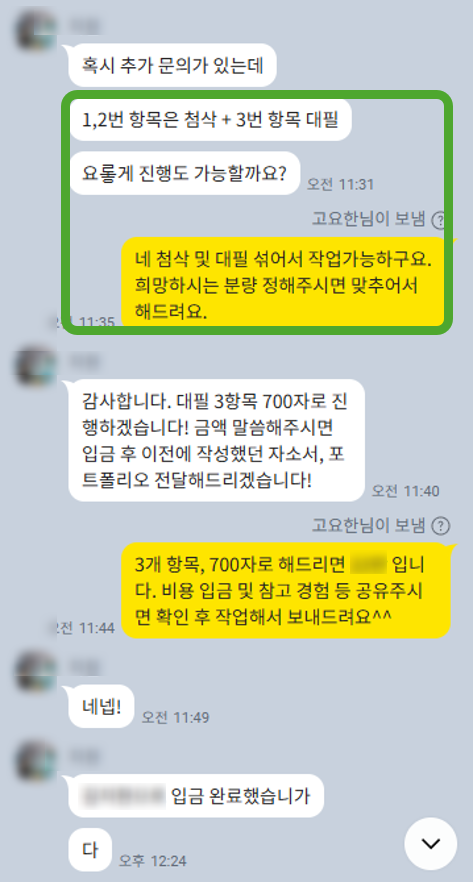The image size is (473, 882).
Task: Click the first '고요한님이 보냄' sender label
Action: (x=368, y=219)
